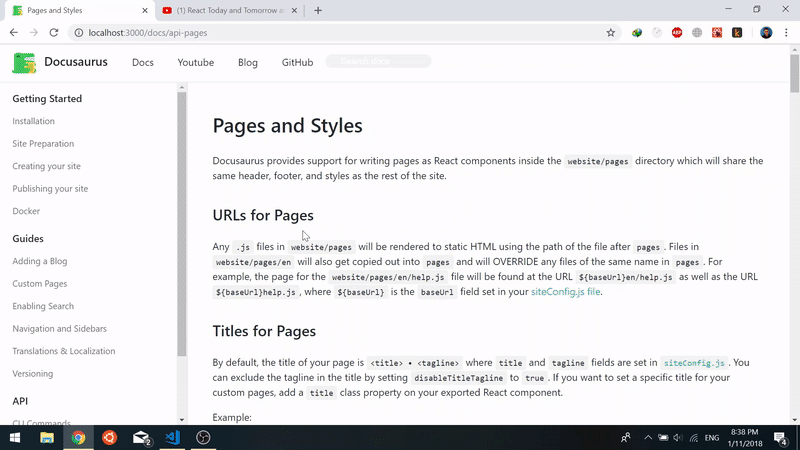Bookmark the page with the star icon

click(611, 33)
